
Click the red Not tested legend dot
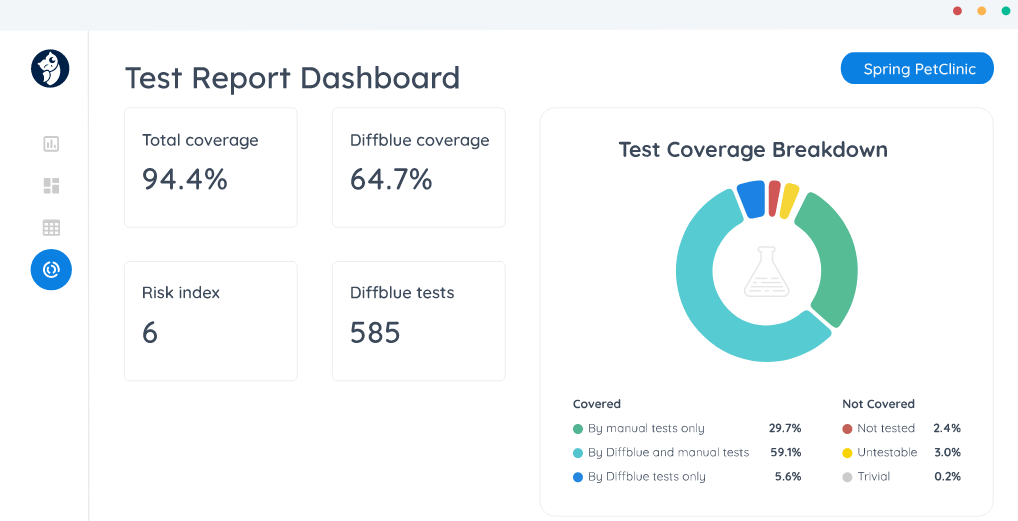tap(847, 429)
